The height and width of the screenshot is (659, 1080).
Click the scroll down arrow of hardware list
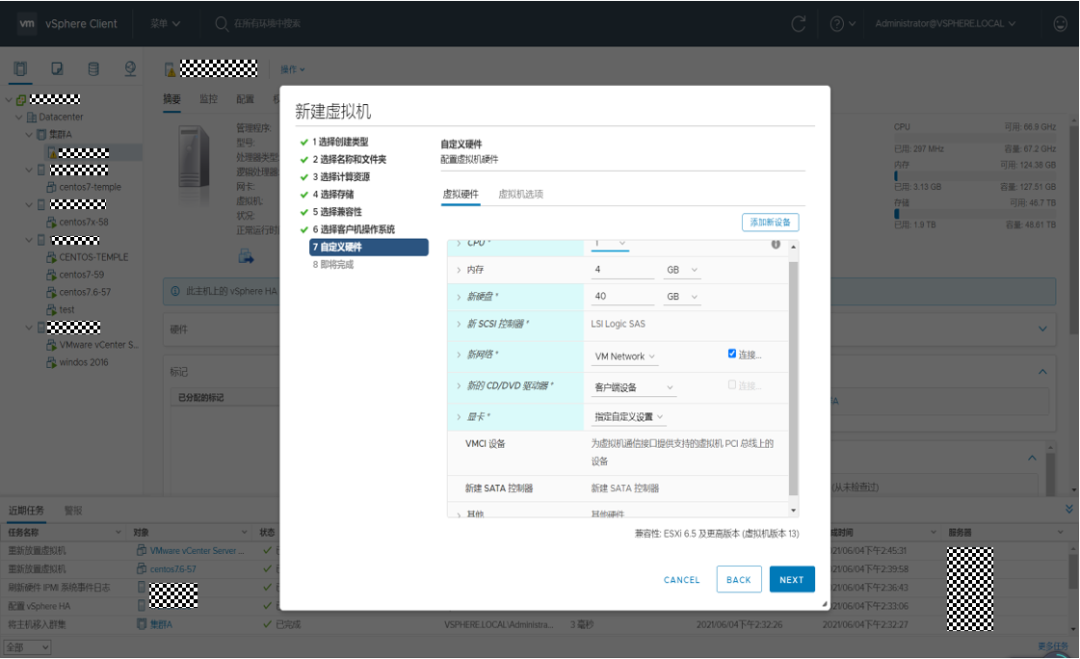coord(793,510)
